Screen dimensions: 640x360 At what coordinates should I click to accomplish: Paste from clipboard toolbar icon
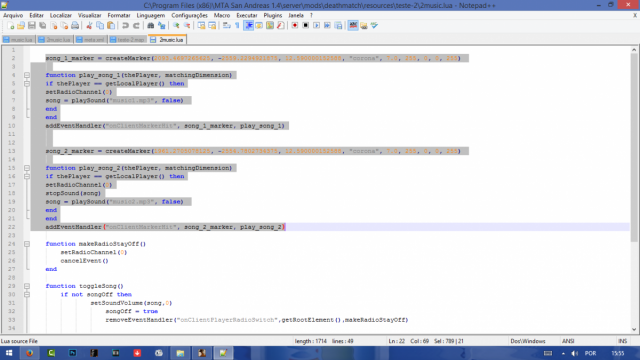click(x=111, y=26)
